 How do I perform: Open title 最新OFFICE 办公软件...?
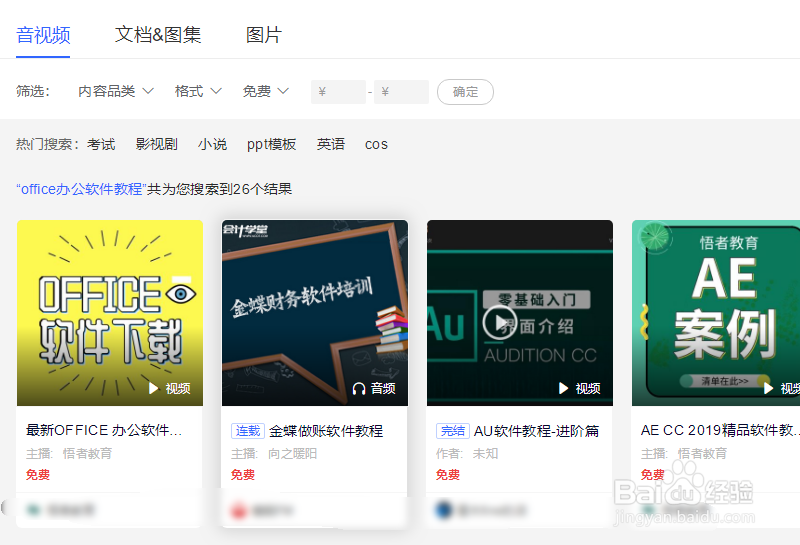click(x=104, y=430)
